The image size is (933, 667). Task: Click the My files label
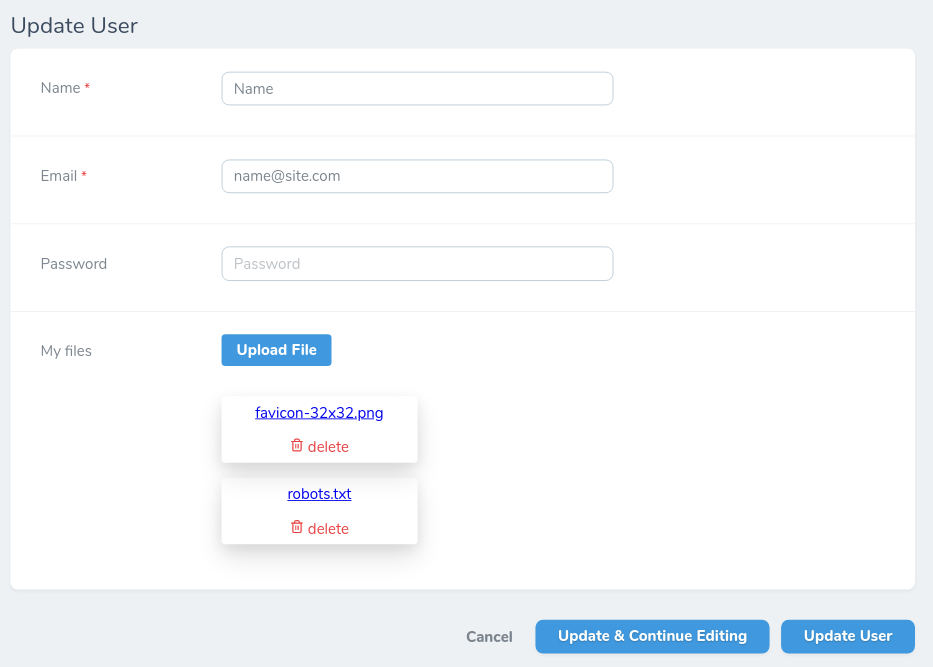[66, 351]
